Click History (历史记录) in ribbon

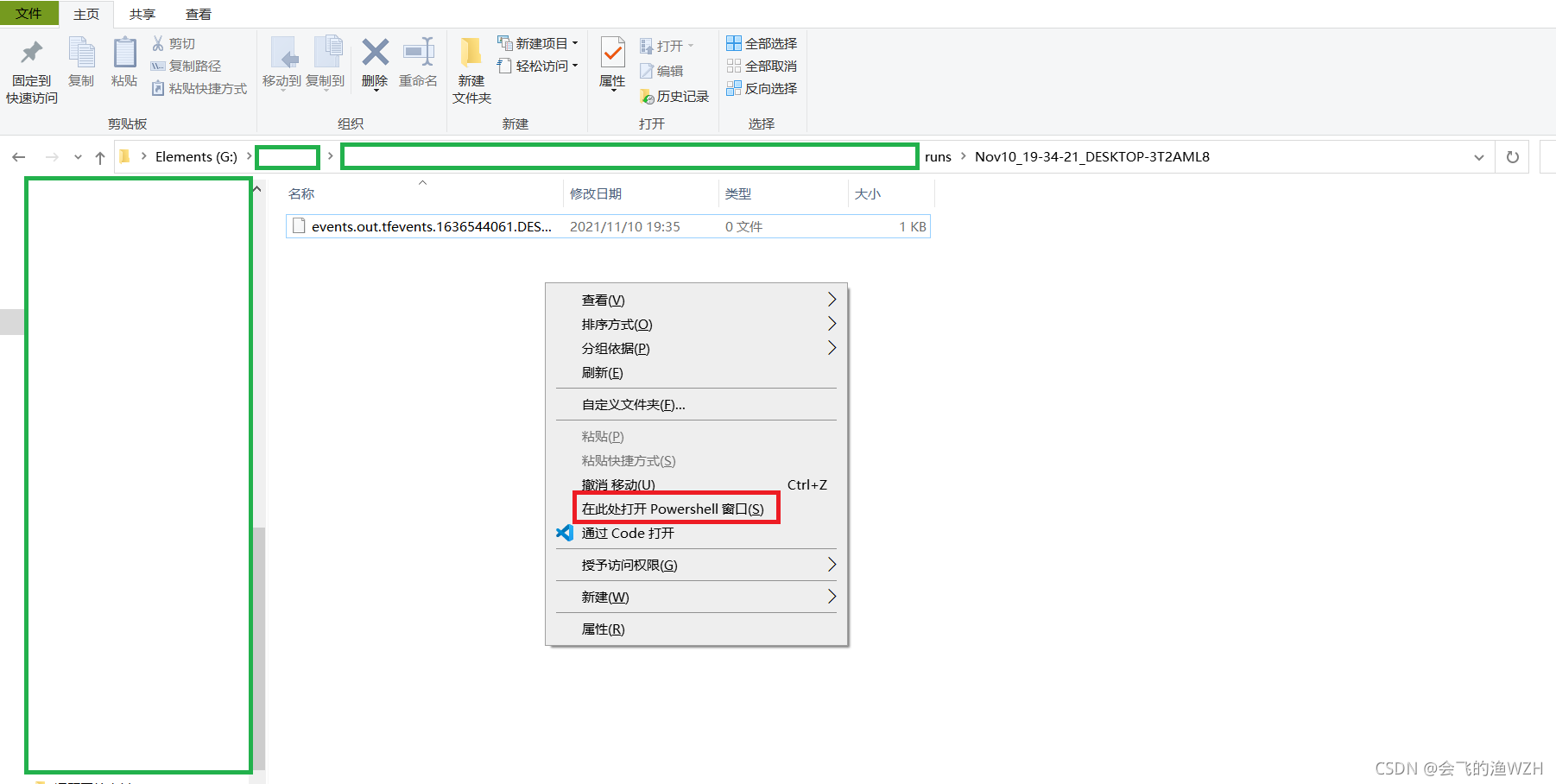coord(674,96)
